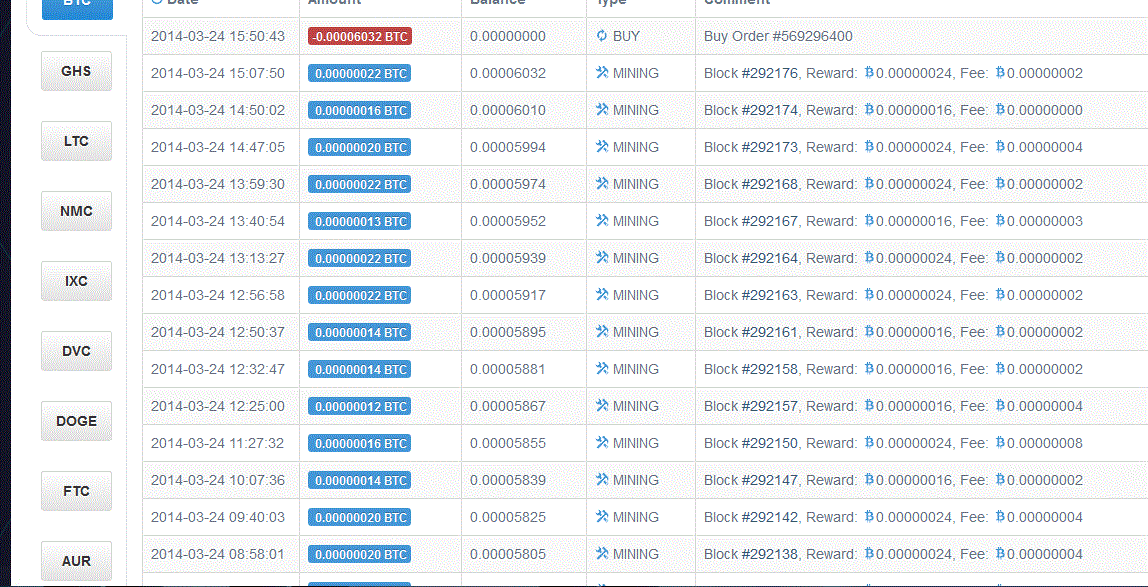This screenshot has width=1148, height=587.
Task: Open the DVC currency tab
Action: click(76, 351)
